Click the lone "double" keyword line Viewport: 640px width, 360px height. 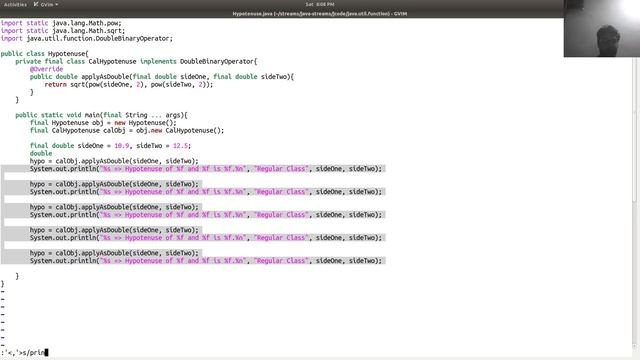[x=41, y=153]
